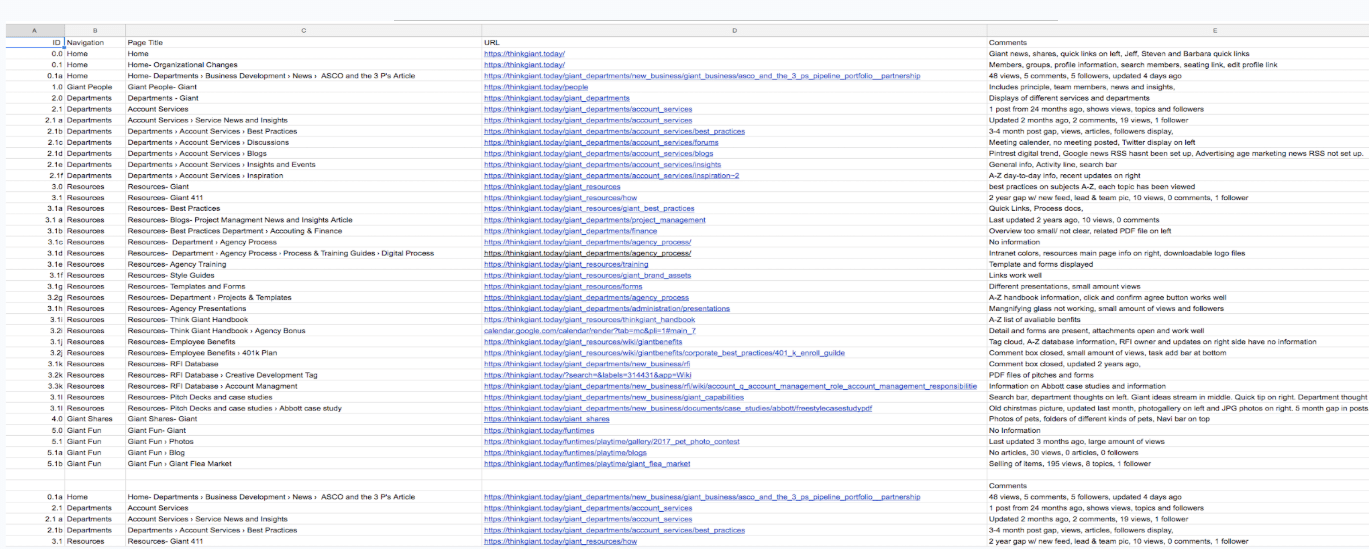Viewport: 1369px width, 549px height.
Task: Click the column D header
Action: click(734, 32)
